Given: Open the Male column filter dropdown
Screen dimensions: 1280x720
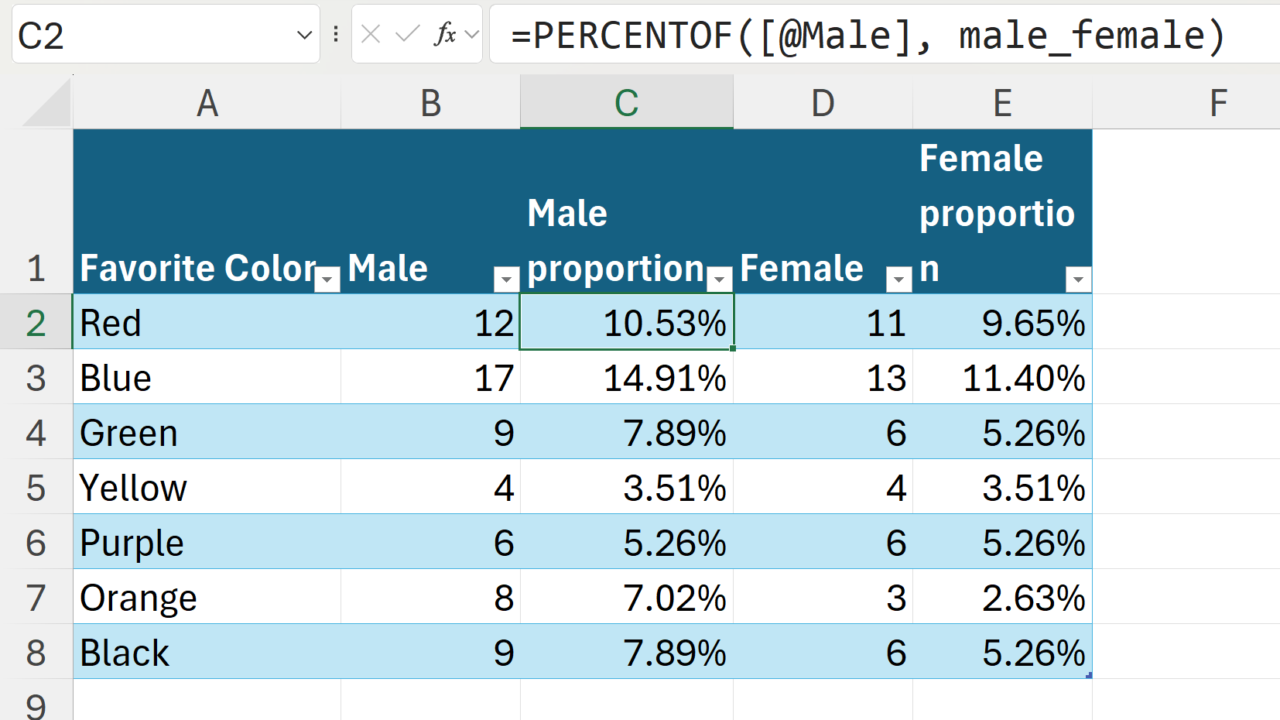Looking at the screenshot, I should tap(507, 280).
